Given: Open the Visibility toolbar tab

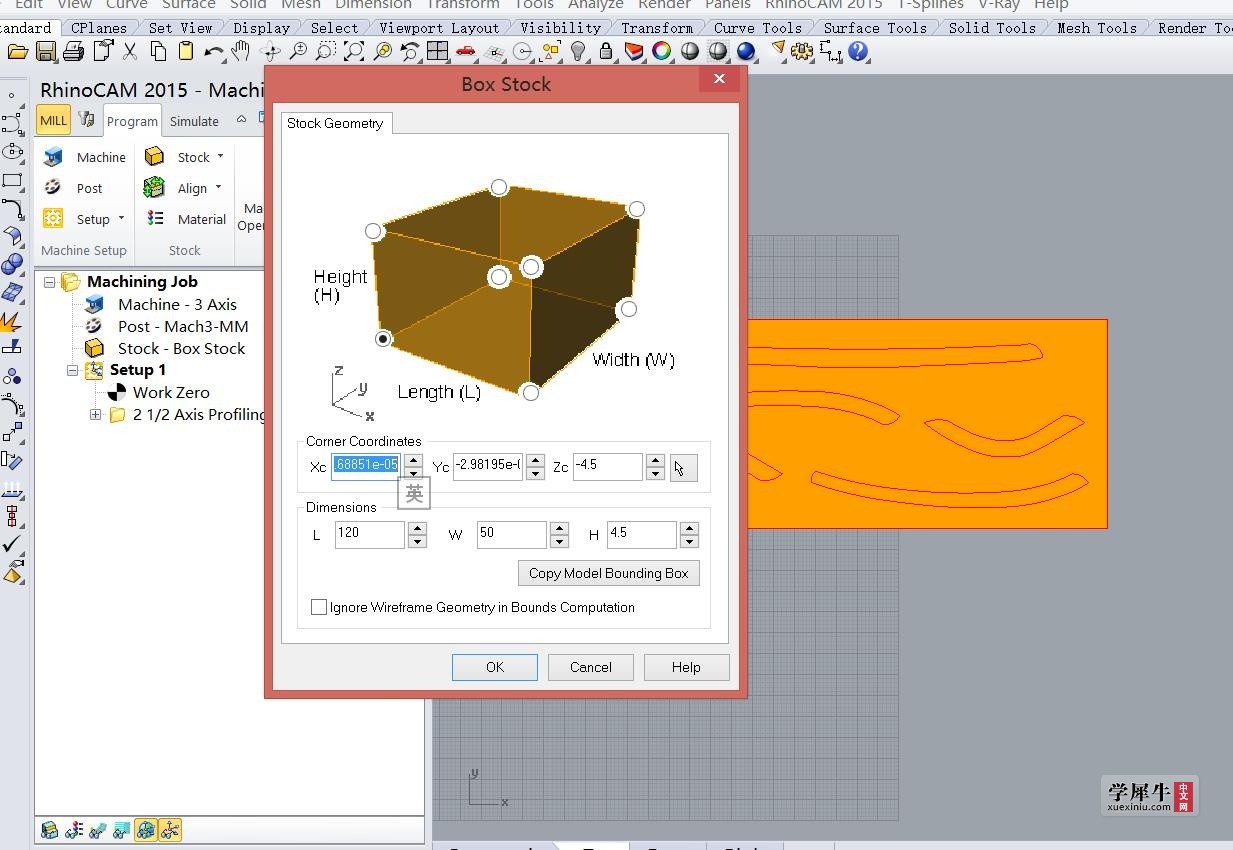Looking at the screenshot, I should click(560, 27).
